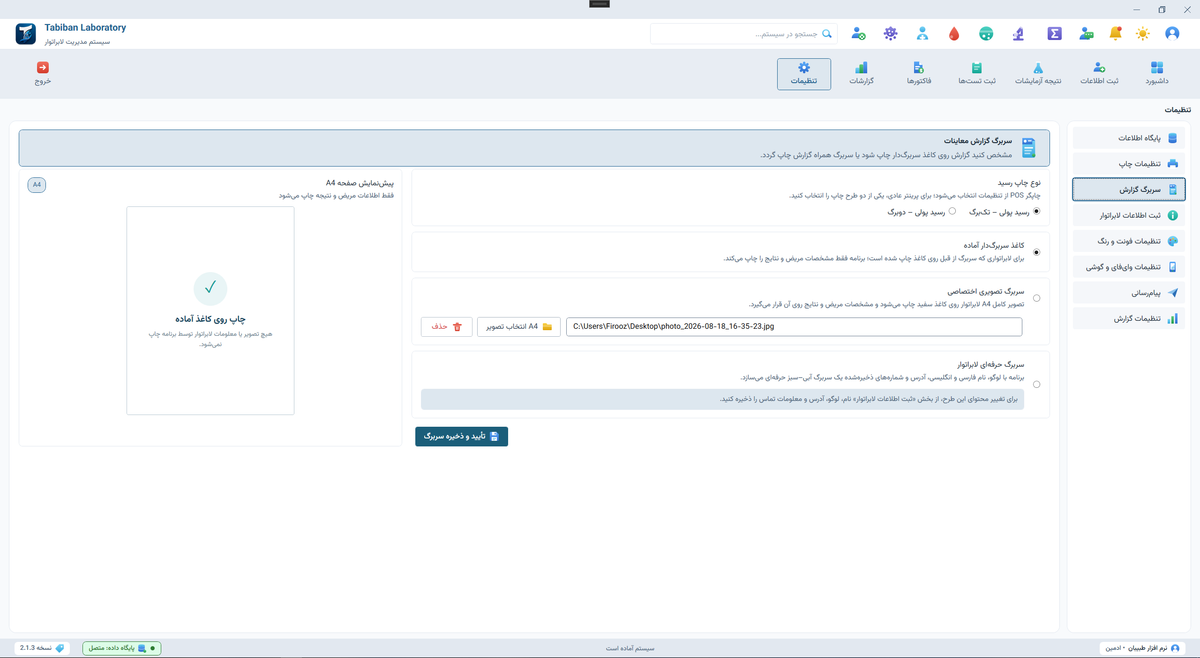1200x658 pixels.
Task: Open the notifications bell icon
Action: tap(1115, 33)
